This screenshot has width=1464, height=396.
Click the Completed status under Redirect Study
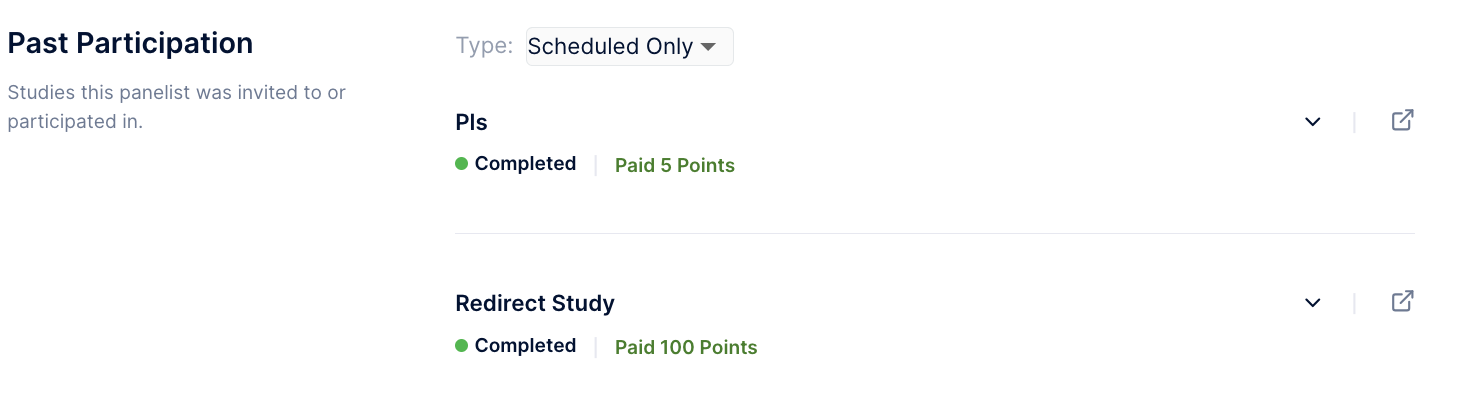tap(525, 346)
